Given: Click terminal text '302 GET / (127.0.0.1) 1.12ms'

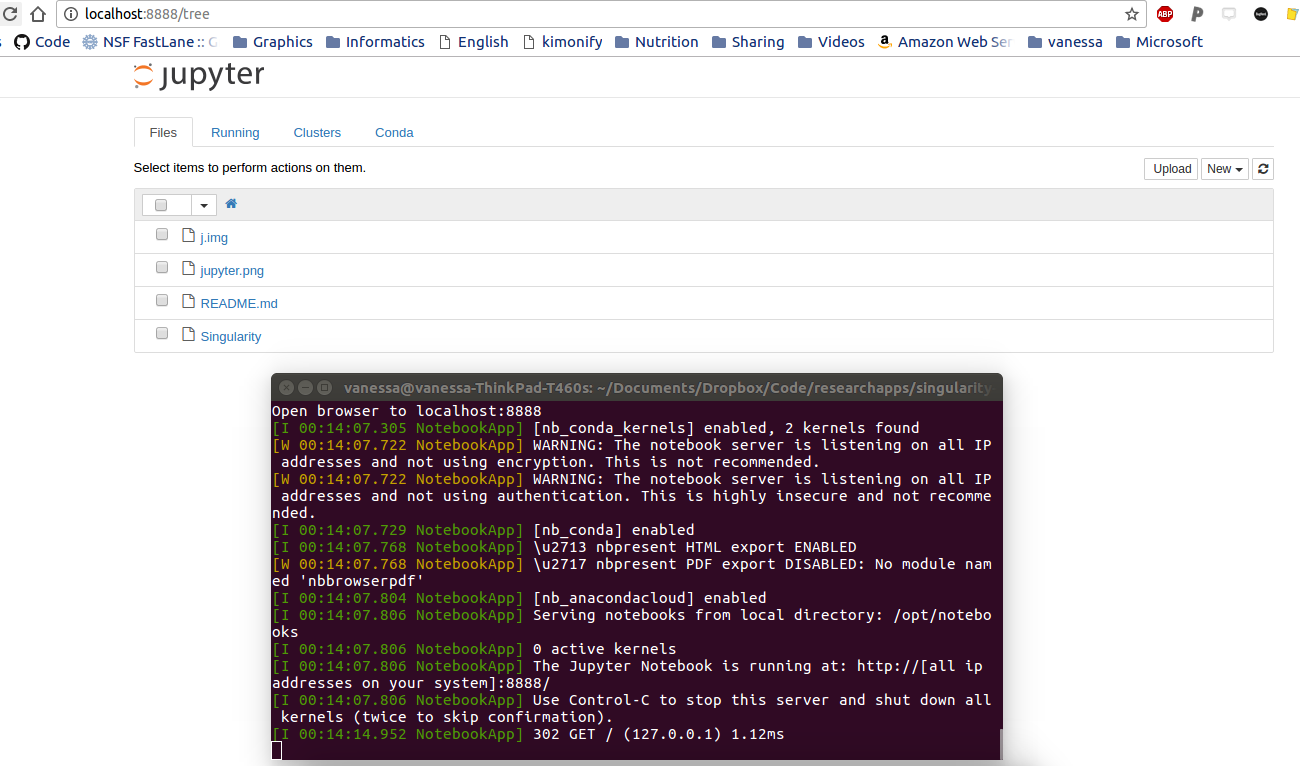Looking at the screenshot, I should coord(658,734).
